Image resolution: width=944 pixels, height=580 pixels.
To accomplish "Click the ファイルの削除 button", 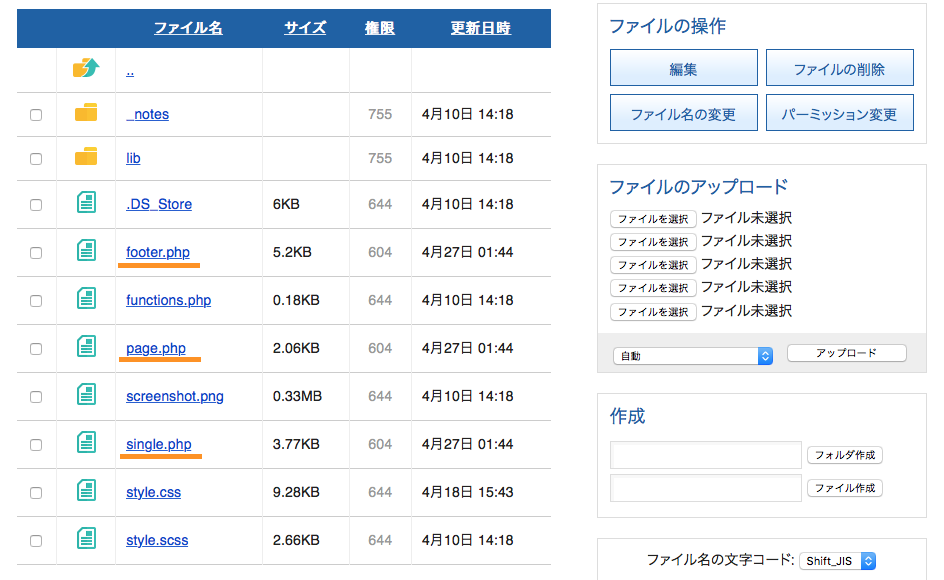I will coord(840,68).
